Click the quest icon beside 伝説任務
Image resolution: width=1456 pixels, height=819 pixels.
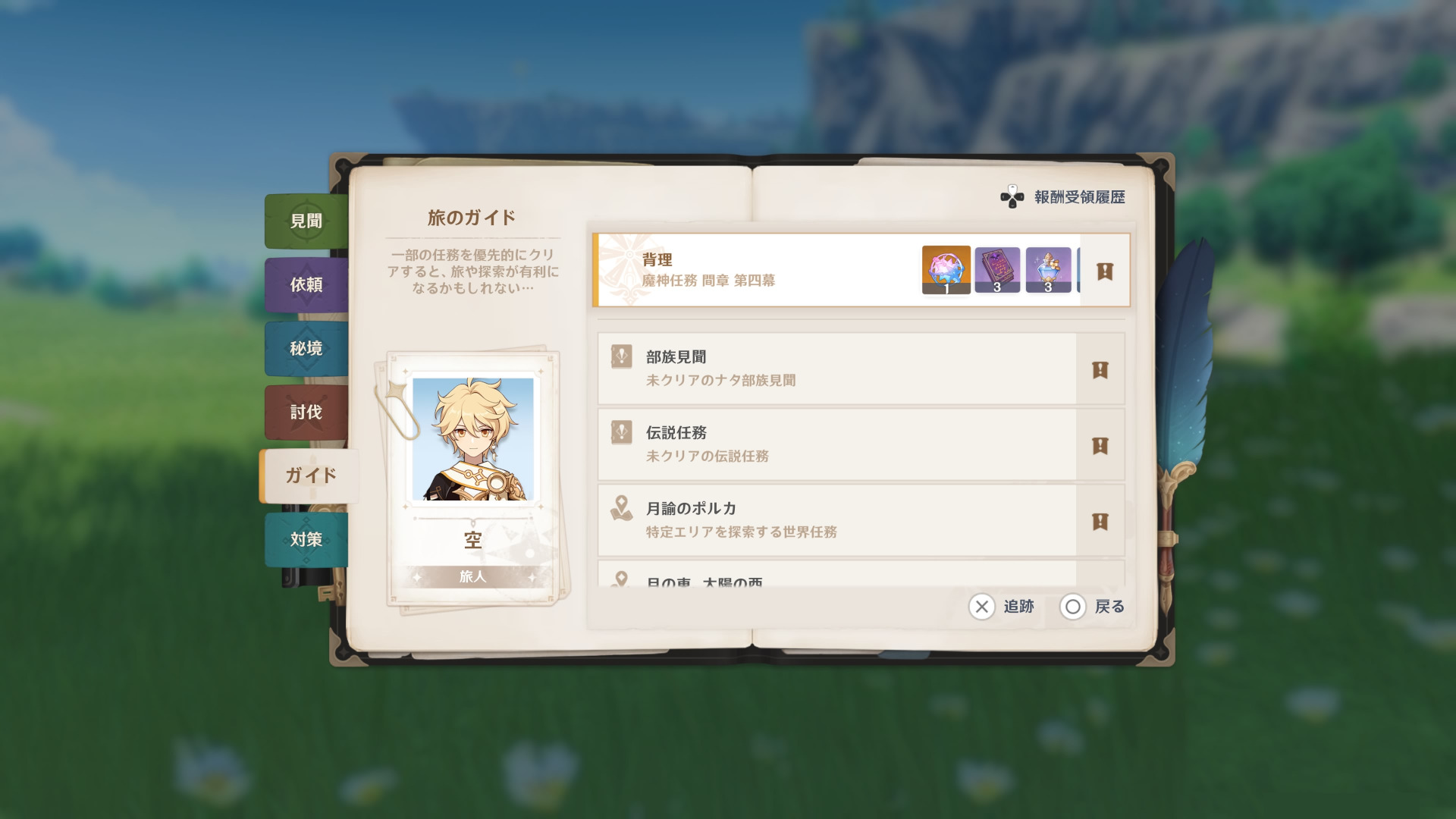pos(622,432)
